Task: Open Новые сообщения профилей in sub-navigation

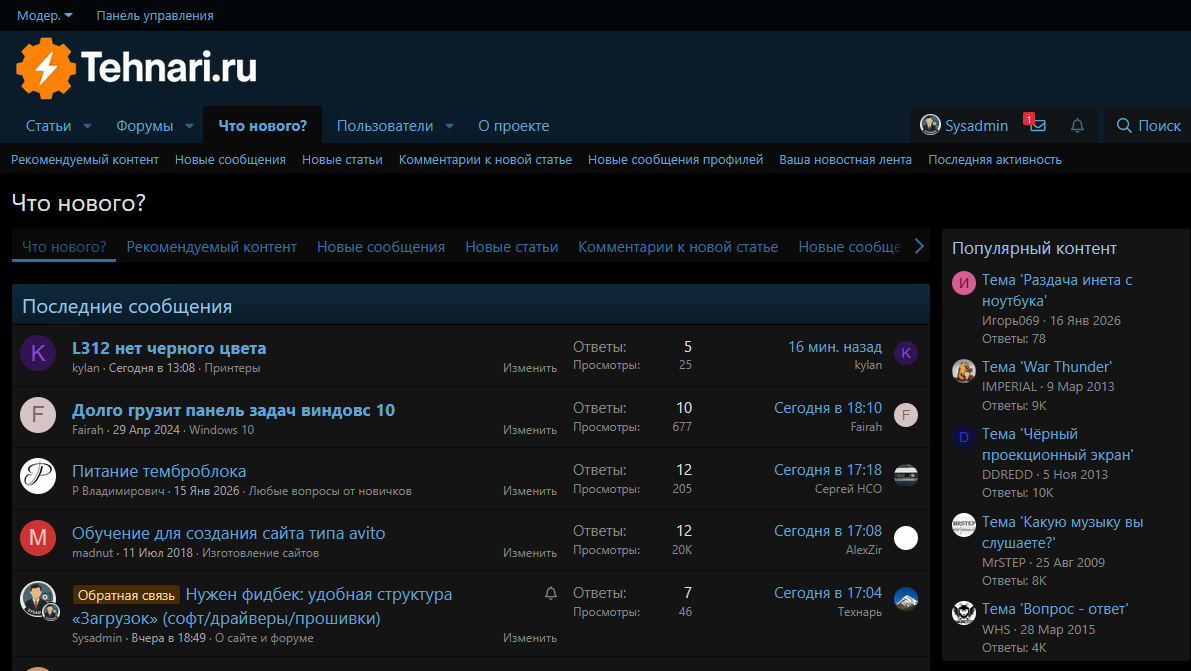Action: (675, 160)
